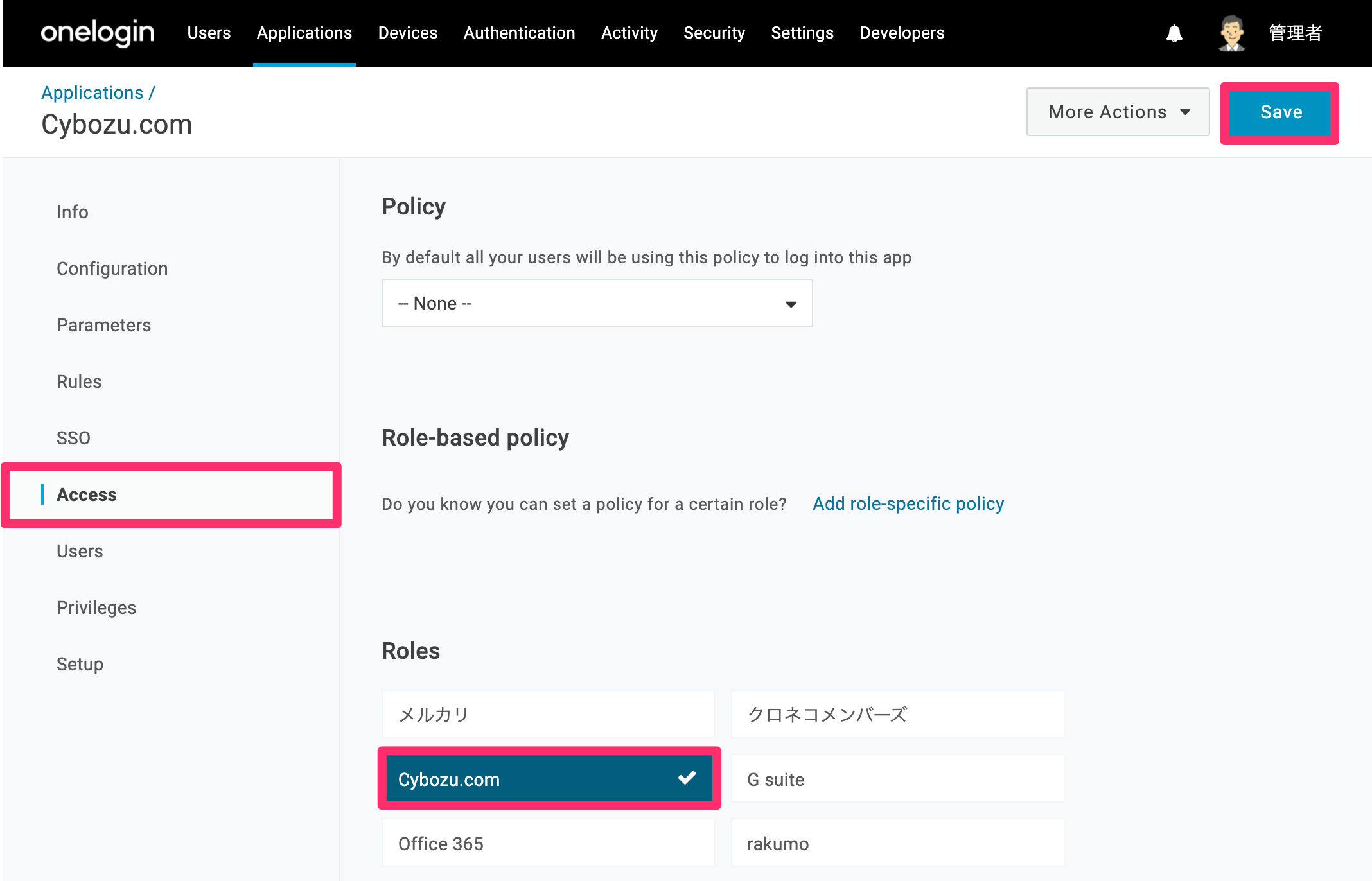
Task: Click the Roles section heading
Action: [411, 651]
